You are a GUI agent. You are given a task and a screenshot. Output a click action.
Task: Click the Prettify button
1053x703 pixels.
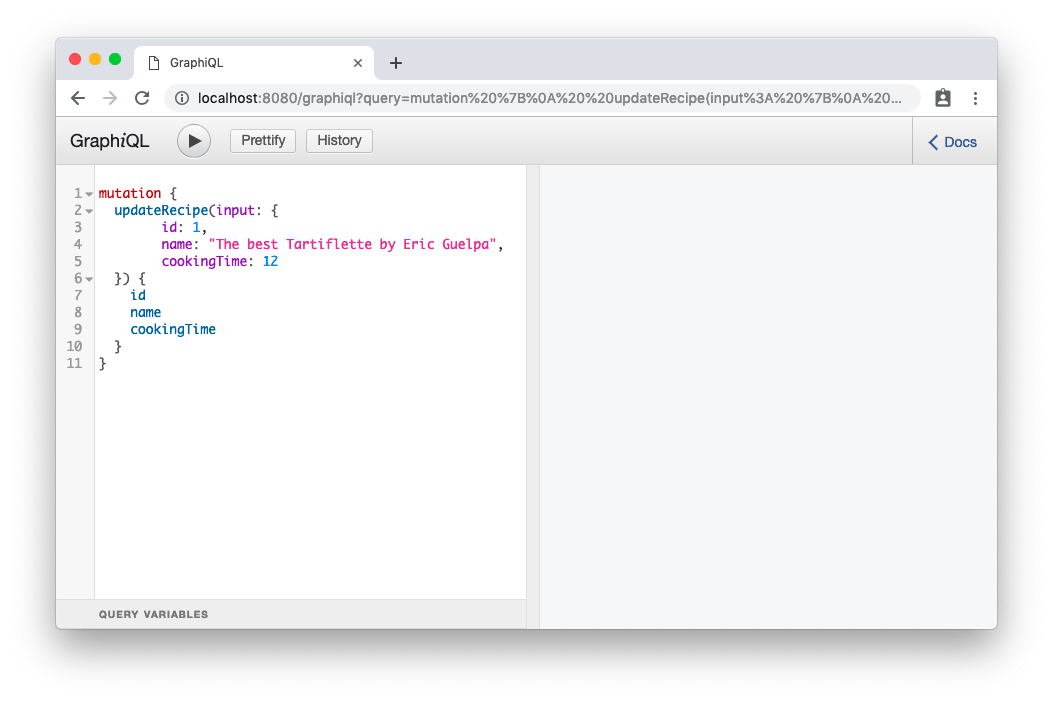262,140
